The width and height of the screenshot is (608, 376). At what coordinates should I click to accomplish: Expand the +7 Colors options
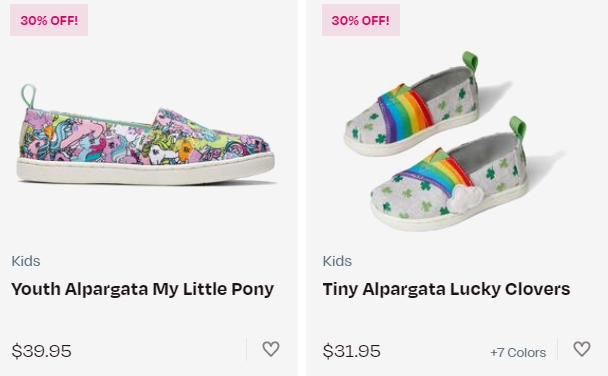coord(518,352)
